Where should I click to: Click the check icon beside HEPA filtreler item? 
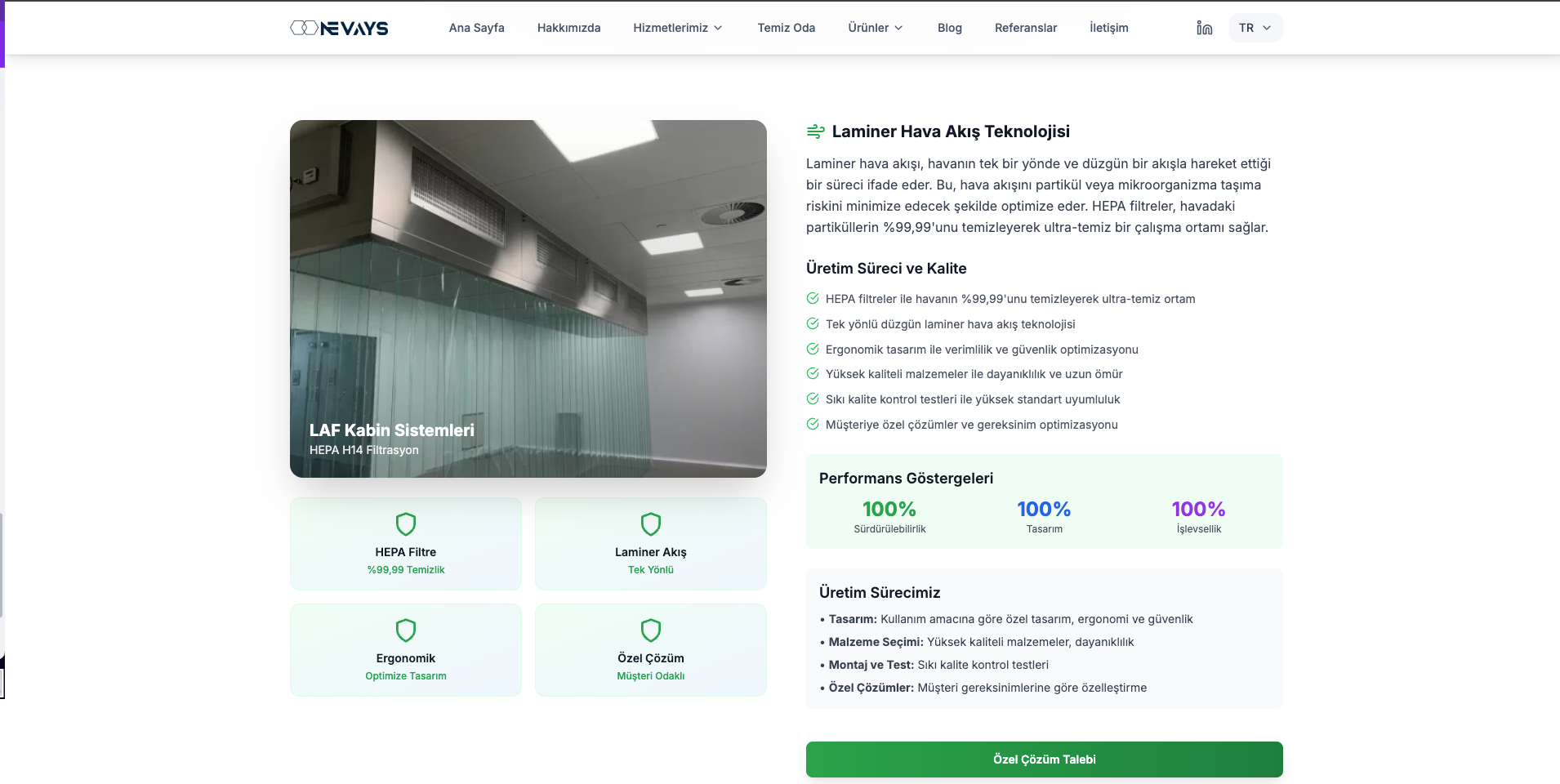(x=813, y=299)
